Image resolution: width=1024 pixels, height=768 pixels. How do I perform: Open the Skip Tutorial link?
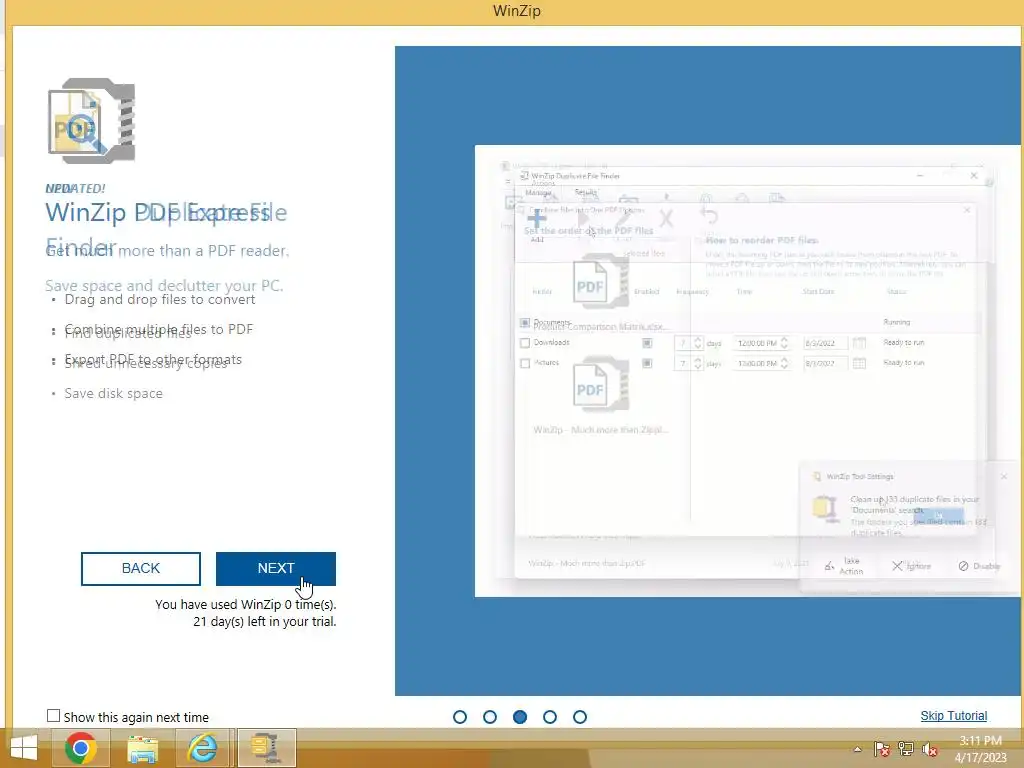click(953, 716)
